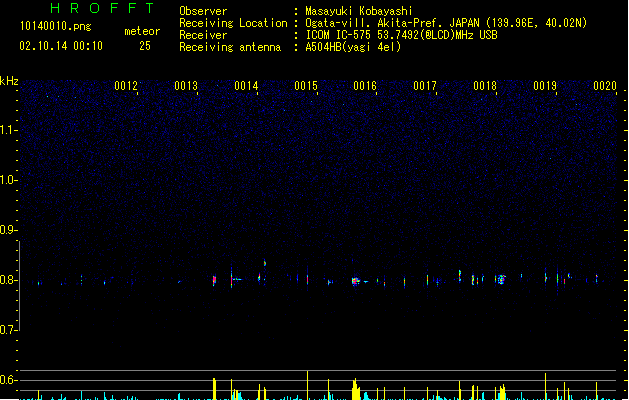Click the 1.1 kHz axis label

tap(8, 130)
